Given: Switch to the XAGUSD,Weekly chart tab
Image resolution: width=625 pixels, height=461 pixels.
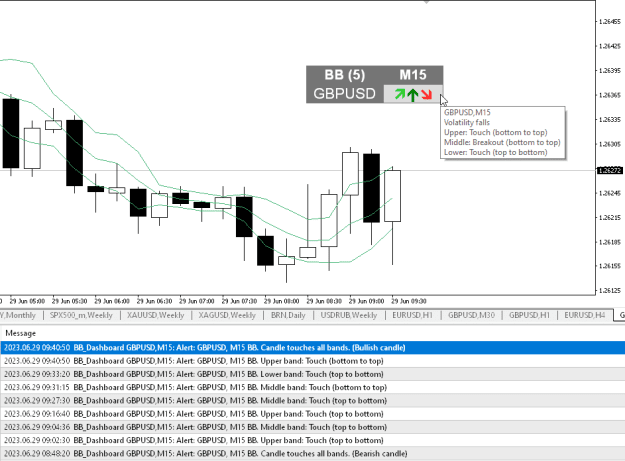Looking at the screenshot, I should point(227,315).
